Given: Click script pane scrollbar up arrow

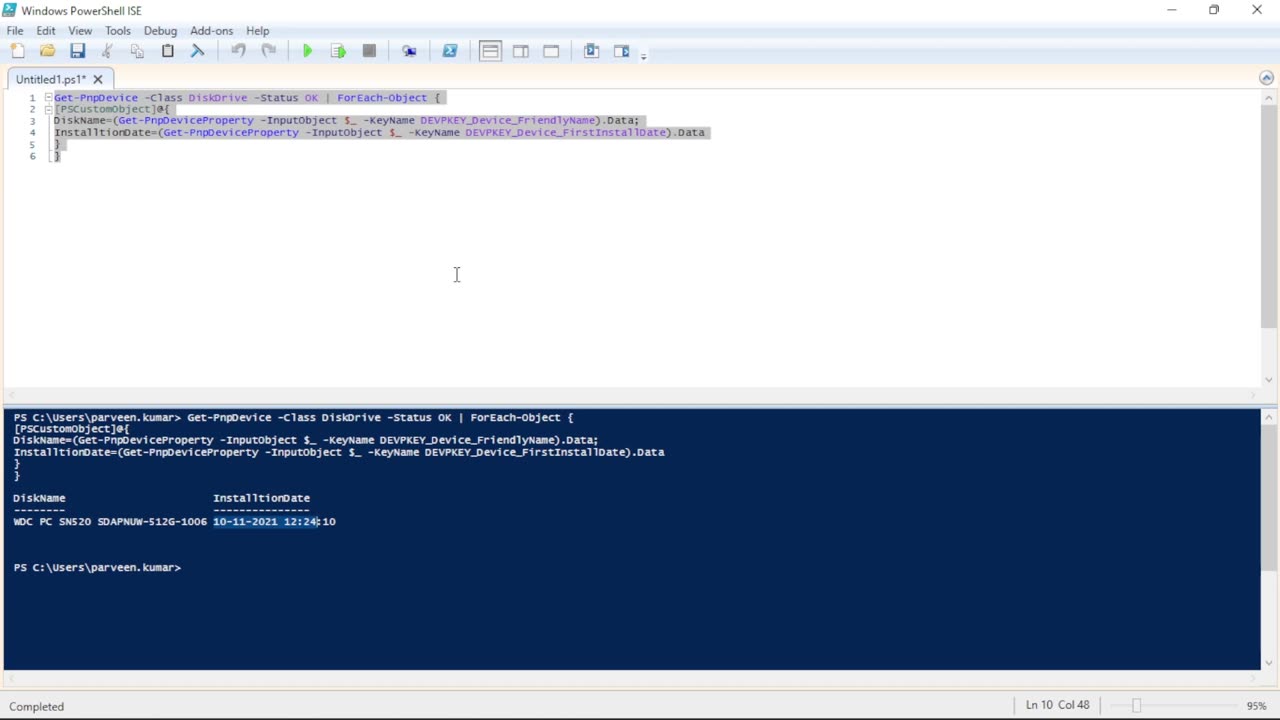Looking at the screenshot, I should click(1269, 97).
